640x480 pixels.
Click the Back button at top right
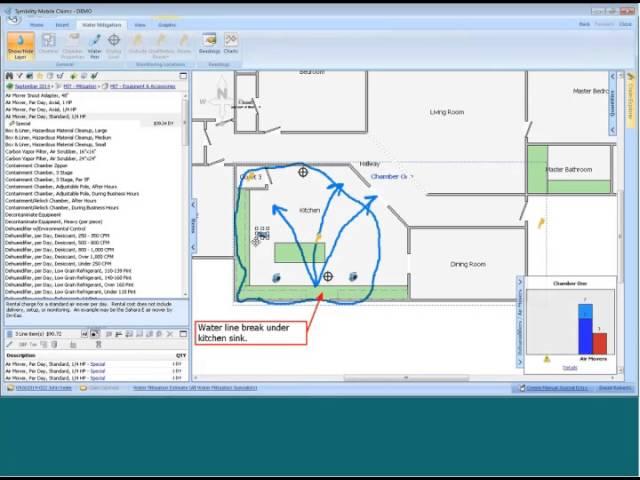click(x=584, y=24)
